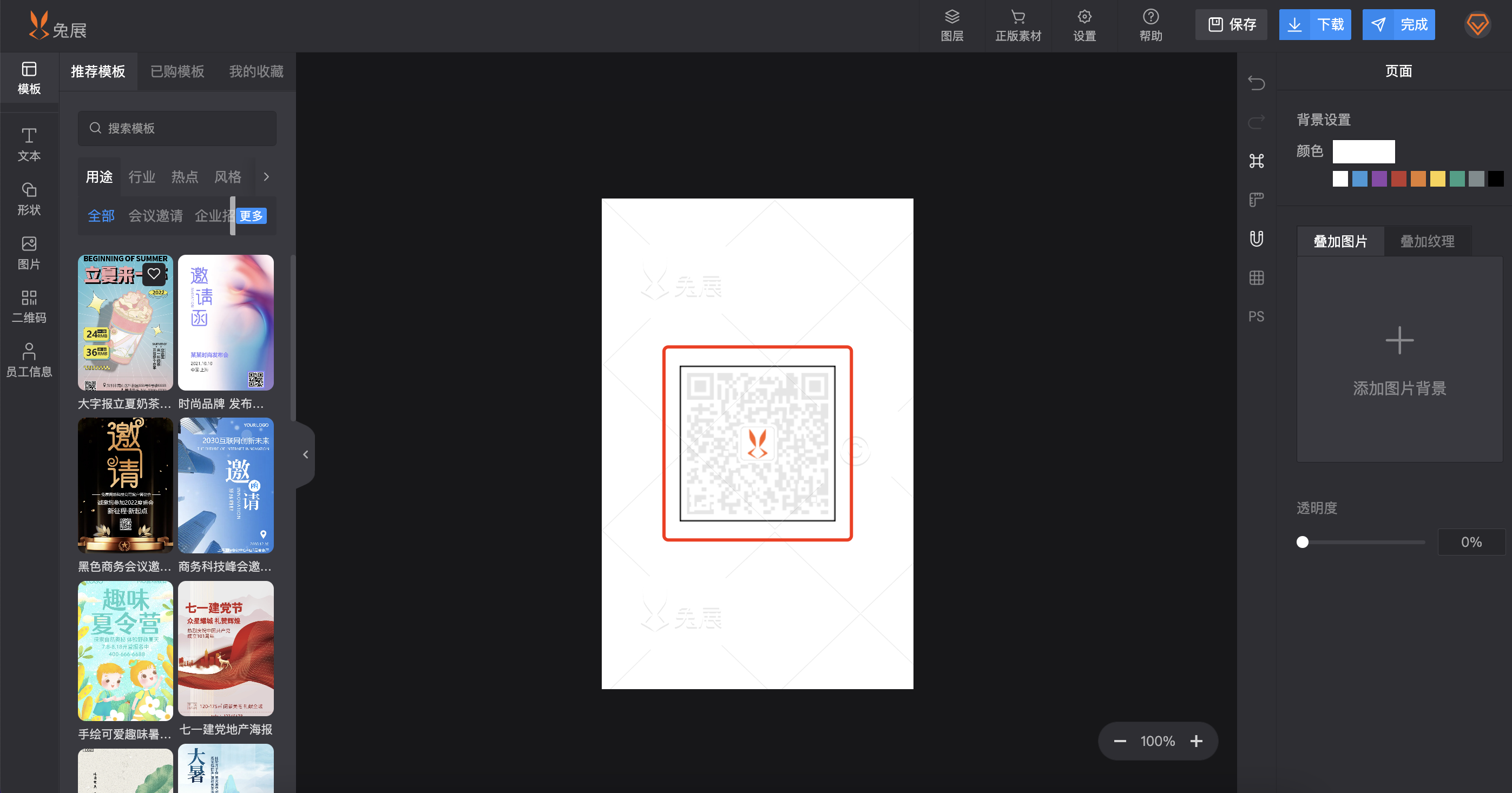
Task: Select the 手绘可爱趣味暑 summer camp template
Action: tap(125, 651)
